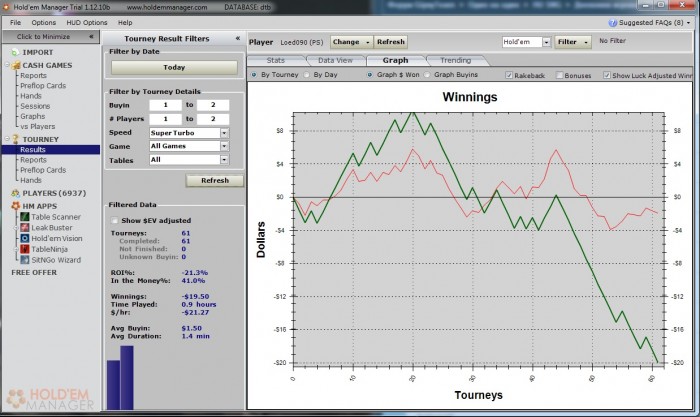Select the Graph tab

(395, 60)
